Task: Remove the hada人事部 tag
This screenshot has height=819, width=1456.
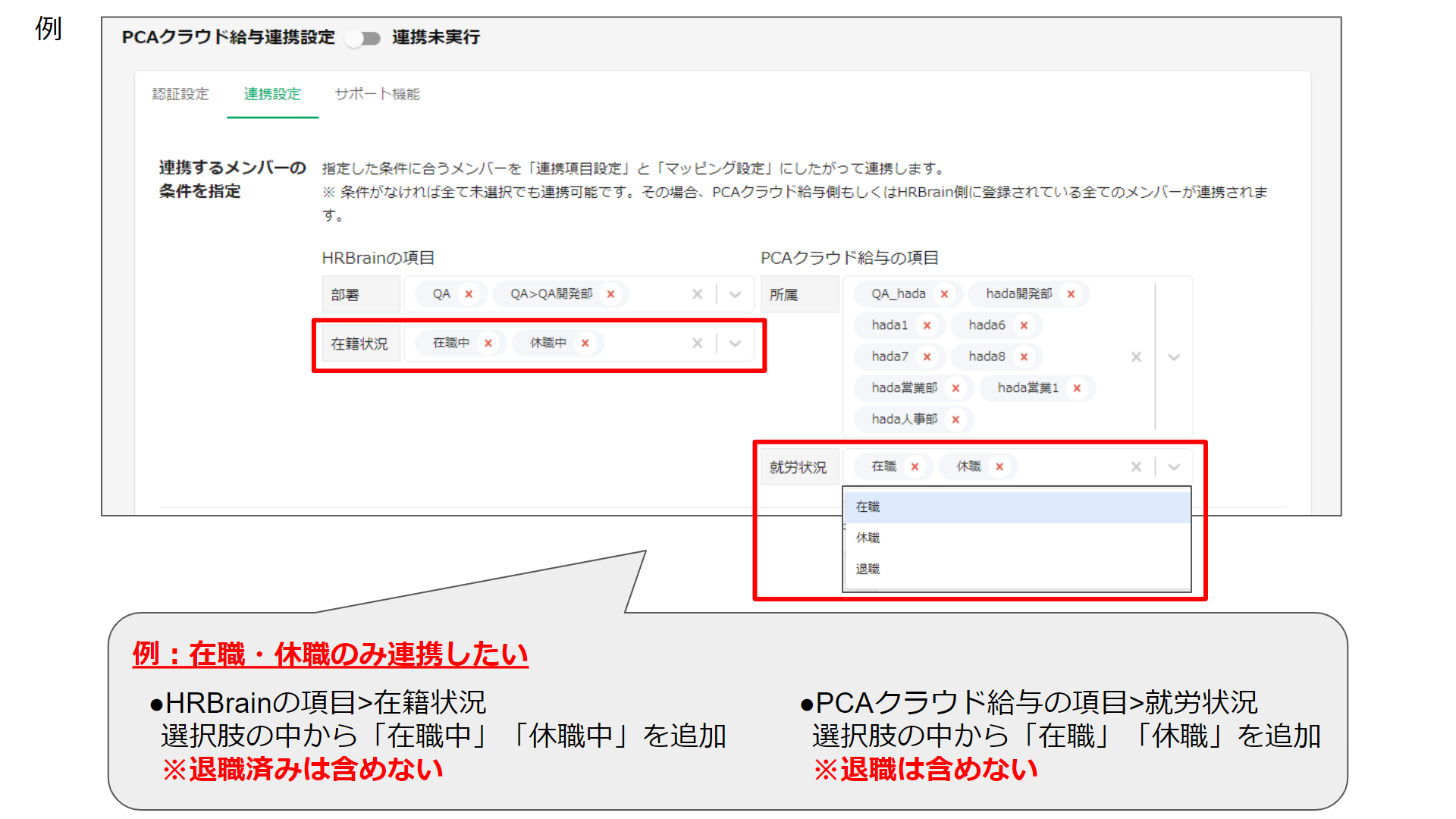Action: 955,419
